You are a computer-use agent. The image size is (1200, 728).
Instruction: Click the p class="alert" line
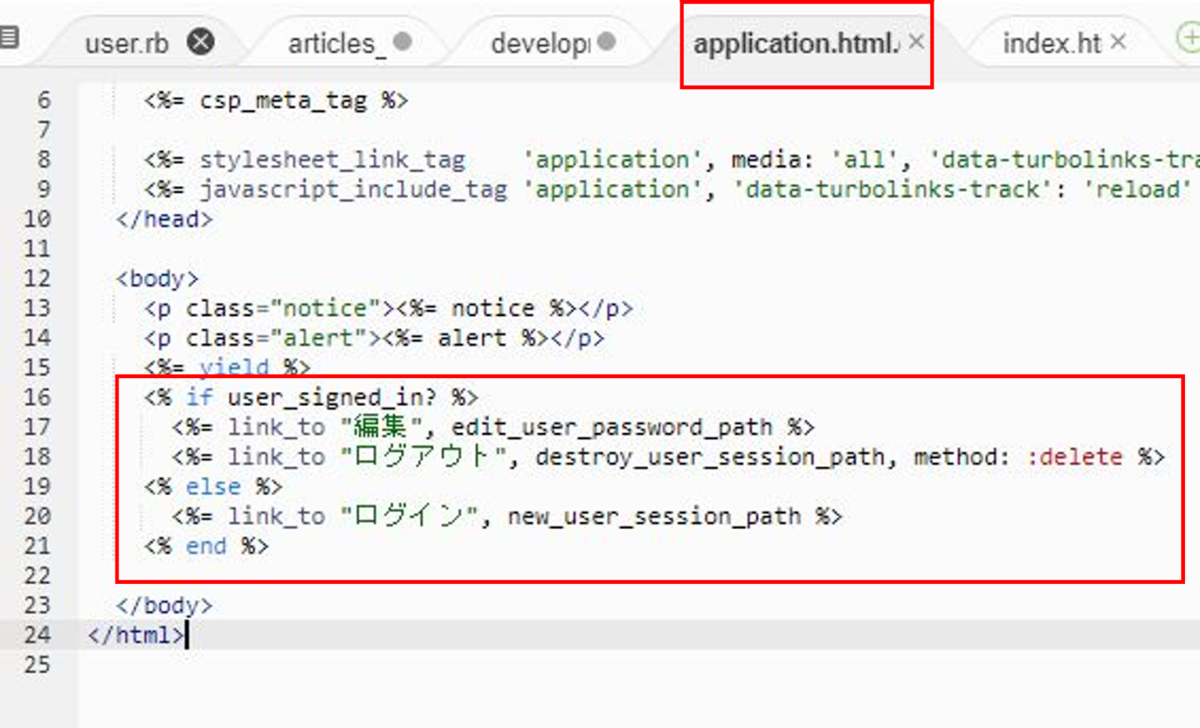[374, 338]
